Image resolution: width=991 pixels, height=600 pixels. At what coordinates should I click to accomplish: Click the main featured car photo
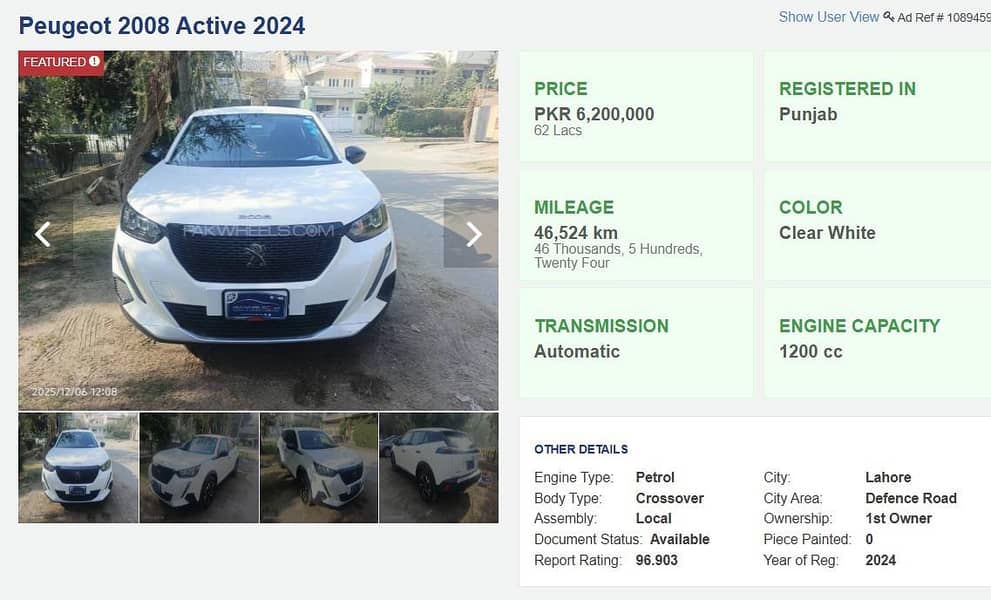point(257,230)
